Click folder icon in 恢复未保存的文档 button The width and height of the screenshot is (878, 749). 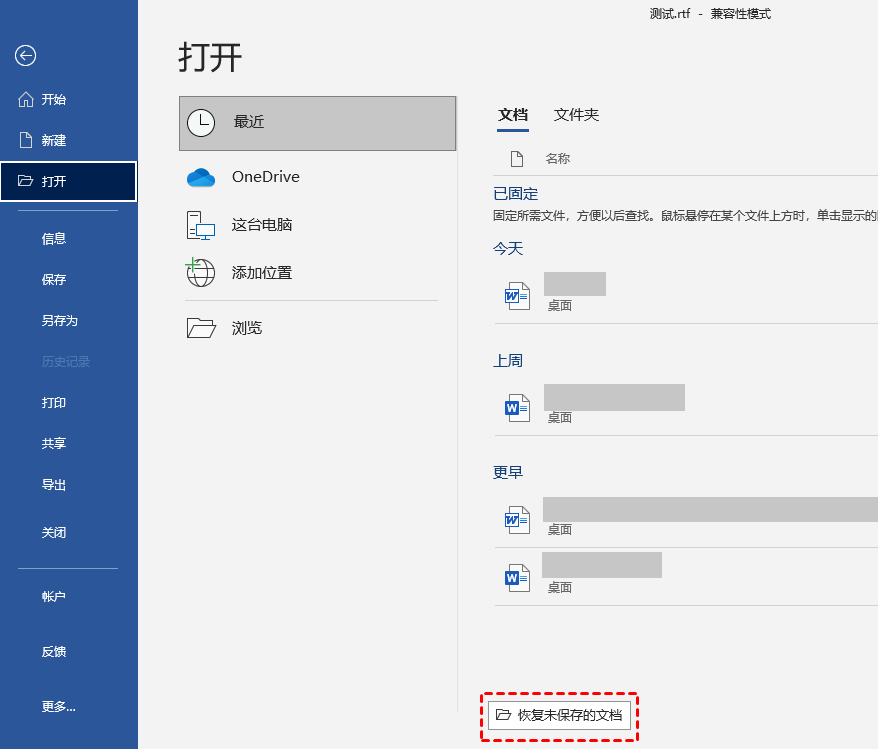click(503, 714)
